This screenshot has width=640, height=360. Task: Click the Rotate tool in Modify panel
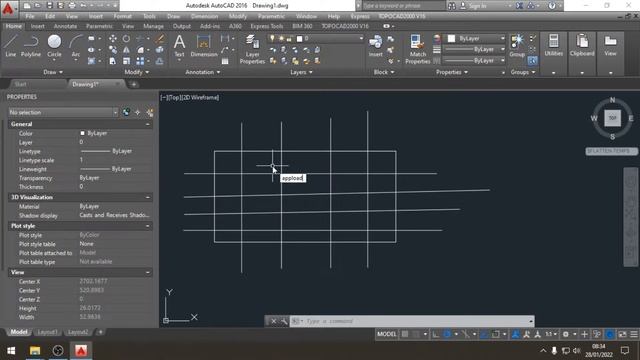127,38
